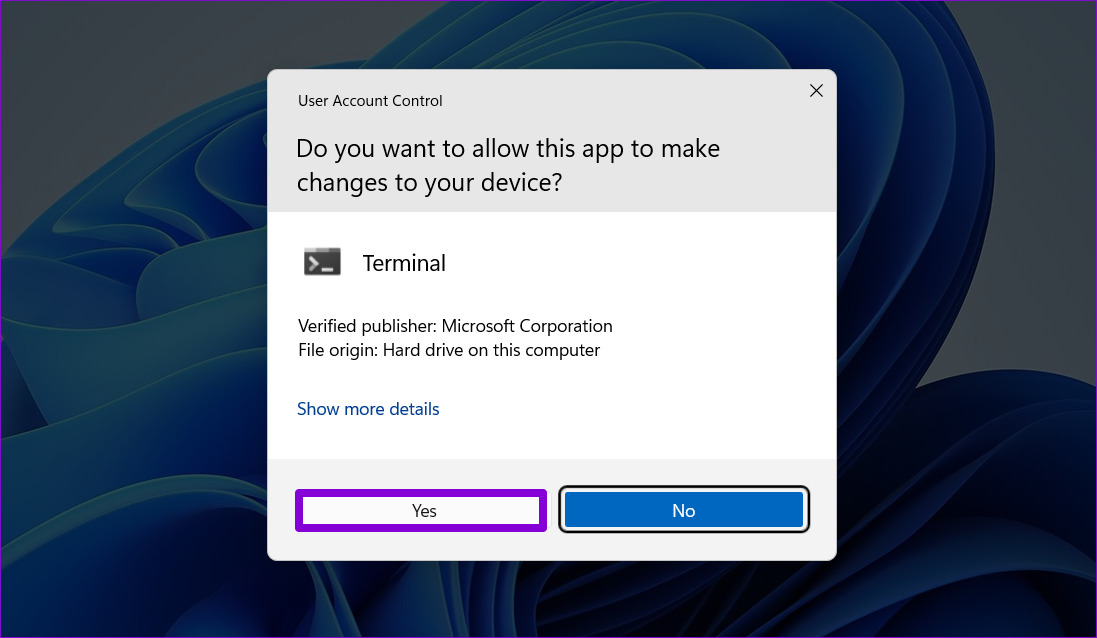
Task: Close the User Account Control dialog
Action: click(x=816, y=91)
